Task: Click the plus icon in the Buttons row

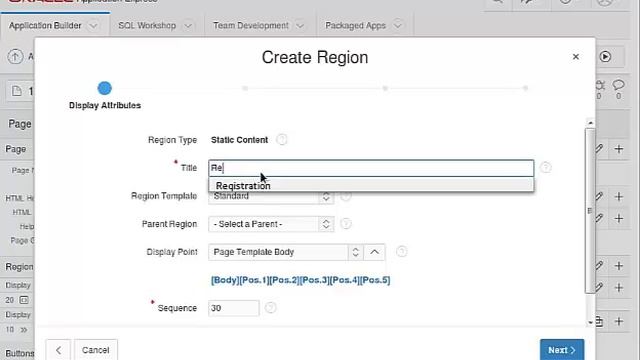Action: point(619,321)
